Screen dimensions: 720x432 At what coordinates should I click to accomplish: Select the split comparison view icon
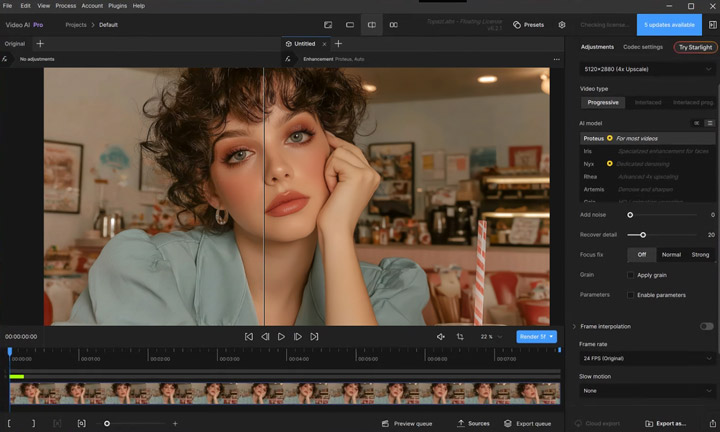coord(372,24)
